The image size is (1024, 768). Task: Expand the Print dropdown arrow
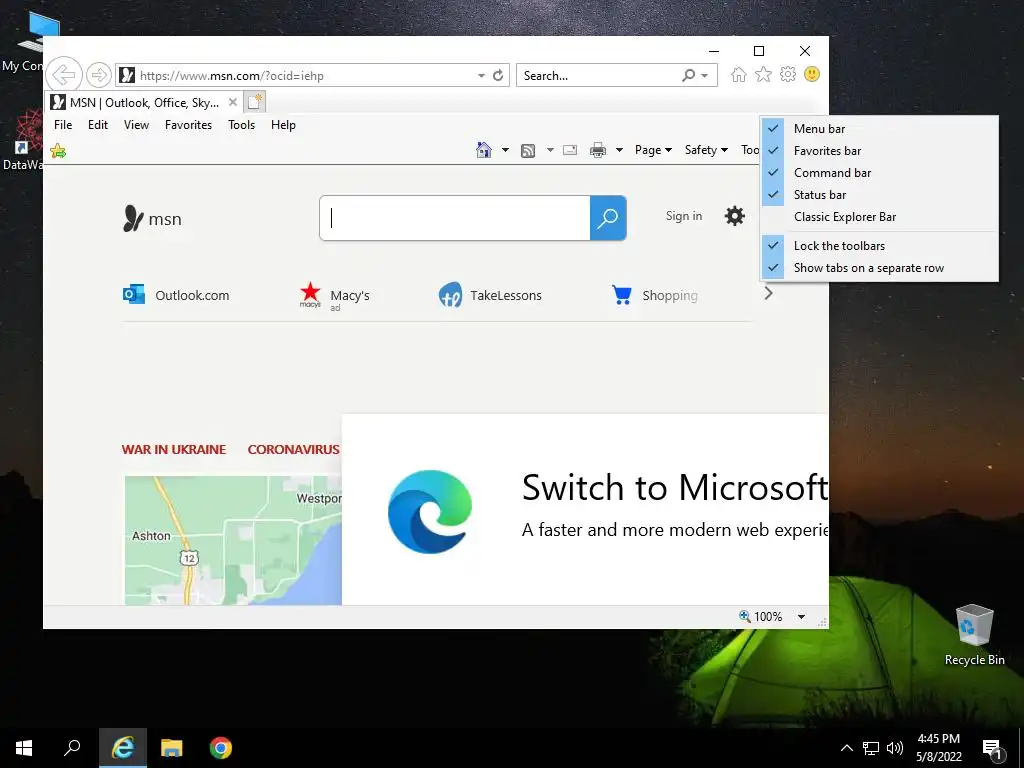point(619,151)
